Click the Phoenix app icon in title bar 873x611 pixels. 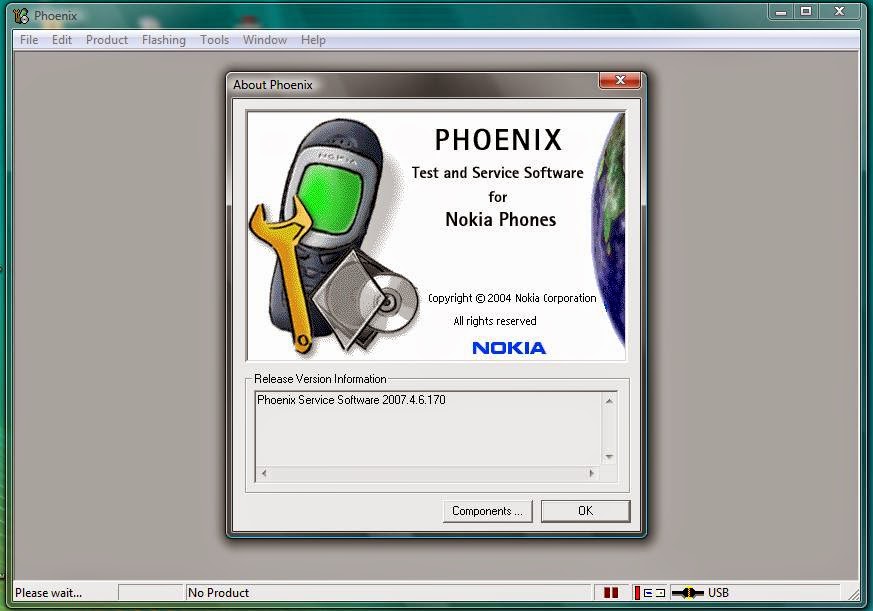coord(21,16)
